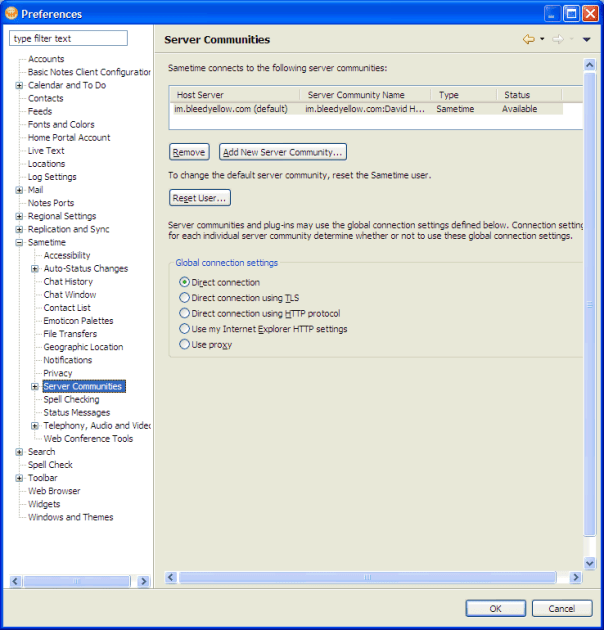Cancel the Preferences dialog
Viewport: 604px width, 630px height.
pyautogui.click(x=562, y=608)
